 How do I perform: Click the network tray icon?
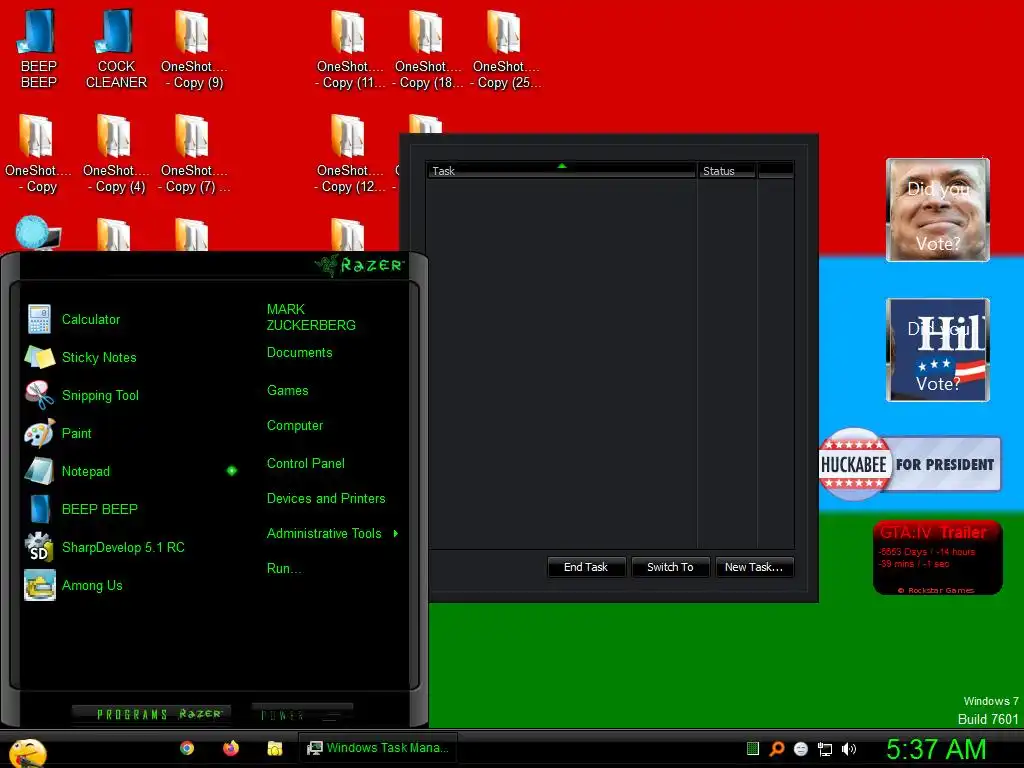(825, 749)
